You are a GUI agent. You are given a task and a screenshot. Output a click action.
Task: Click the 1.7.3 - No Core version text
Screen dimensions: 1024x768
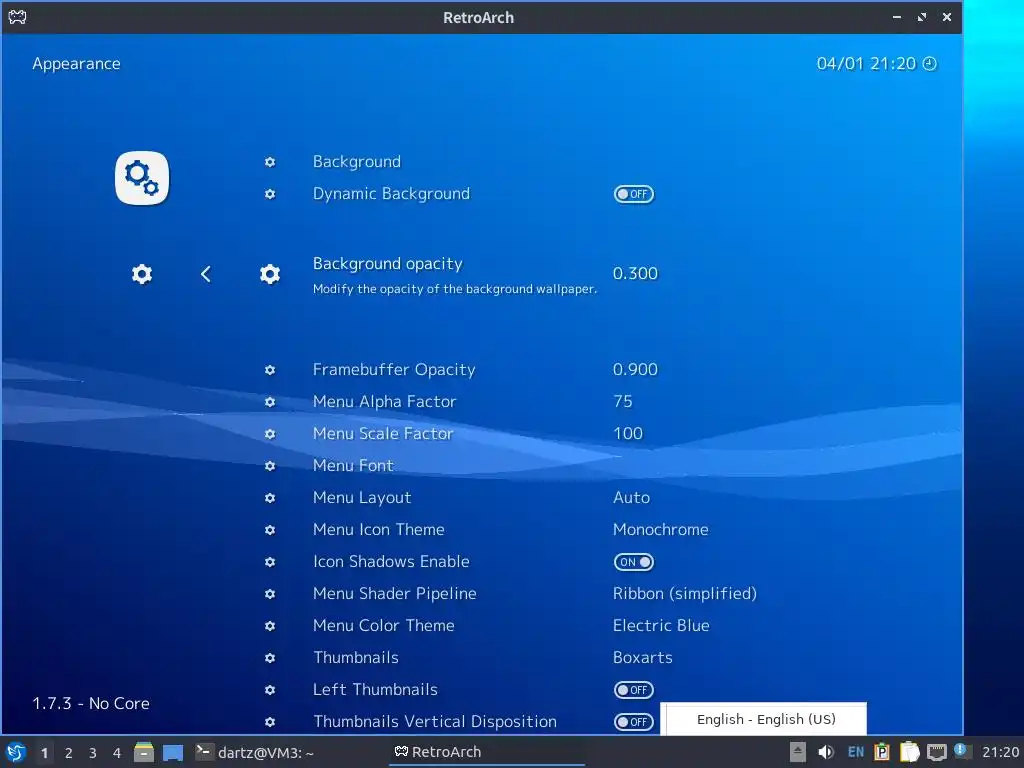91,703
